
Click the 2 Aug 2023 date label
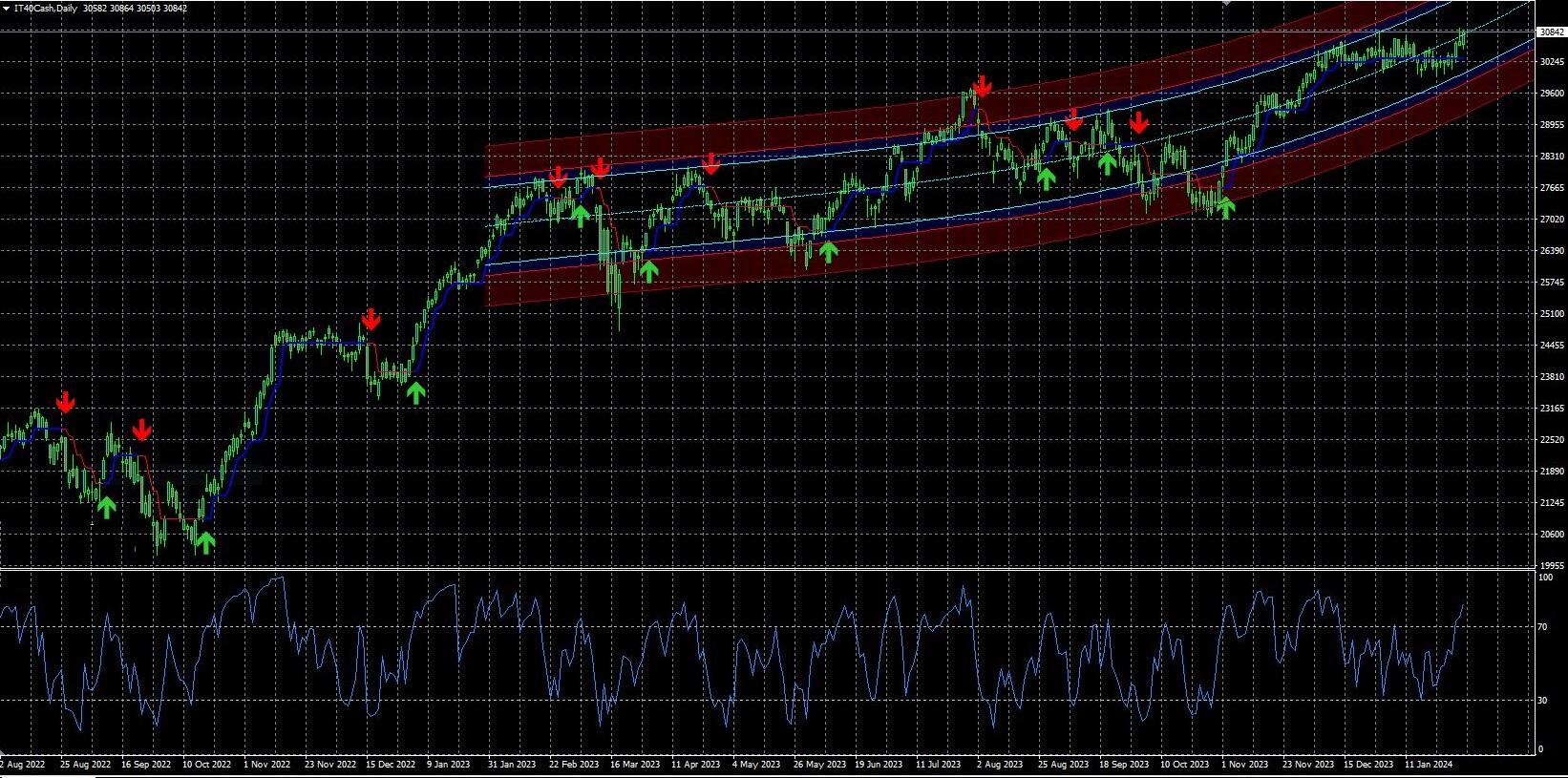[x=1000, y=765]
